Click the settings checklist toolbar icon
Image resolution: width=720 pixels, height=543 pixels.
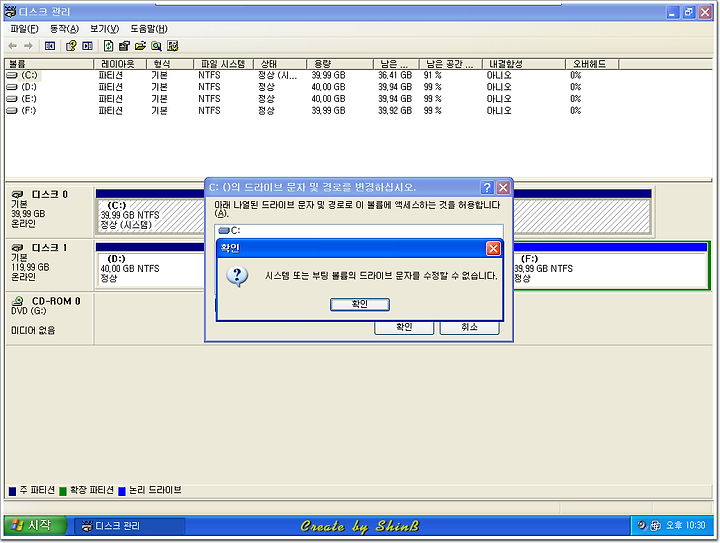[173, 46]
